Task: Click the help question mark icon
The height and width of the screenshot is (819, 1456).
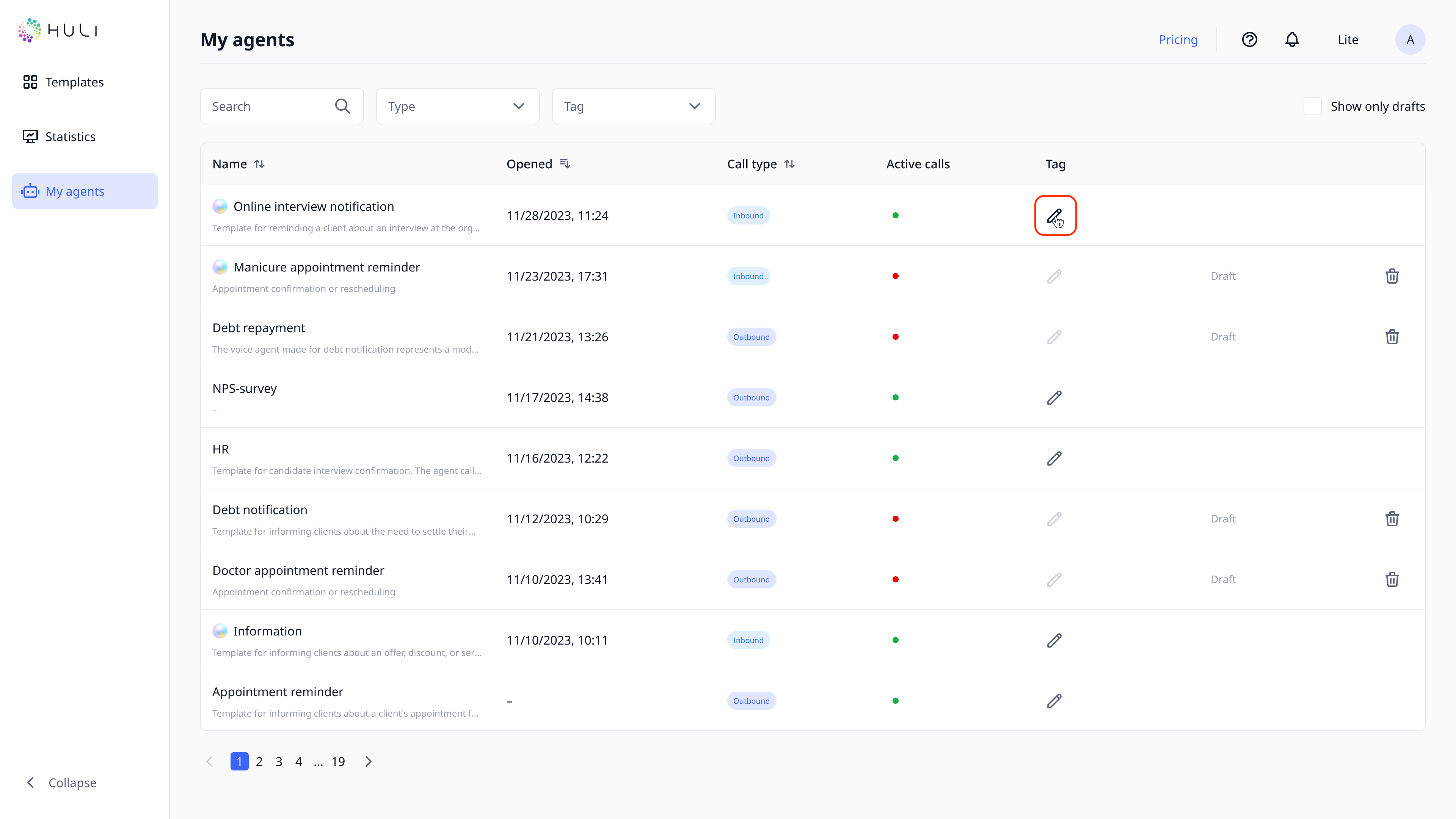Action: pos(1249,39)
